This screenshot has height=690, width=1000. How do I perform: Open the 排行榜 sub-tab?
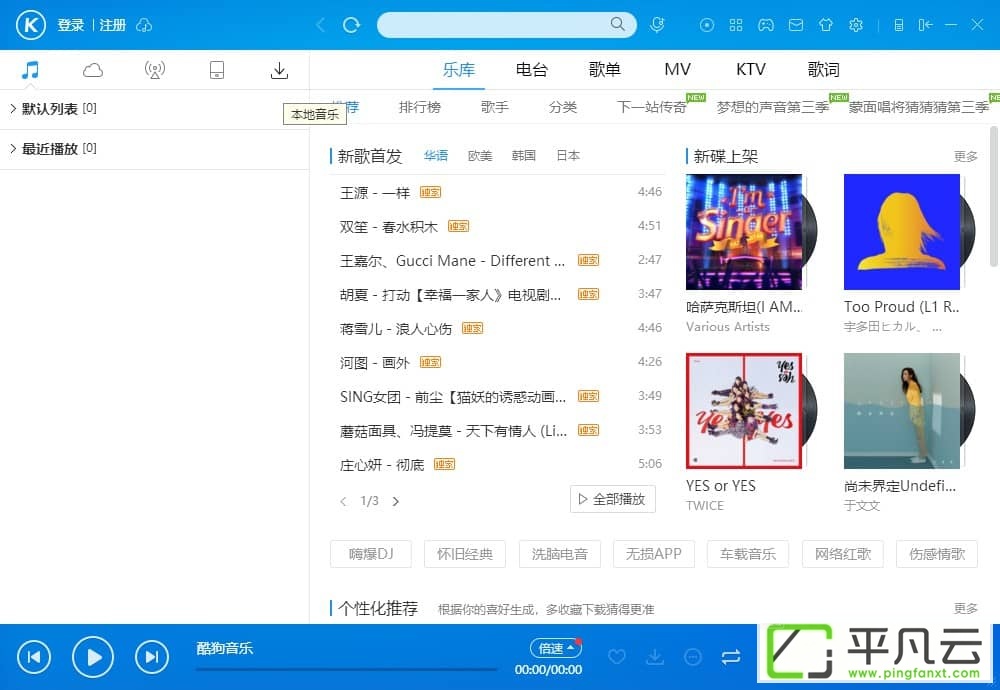[420, 107]
